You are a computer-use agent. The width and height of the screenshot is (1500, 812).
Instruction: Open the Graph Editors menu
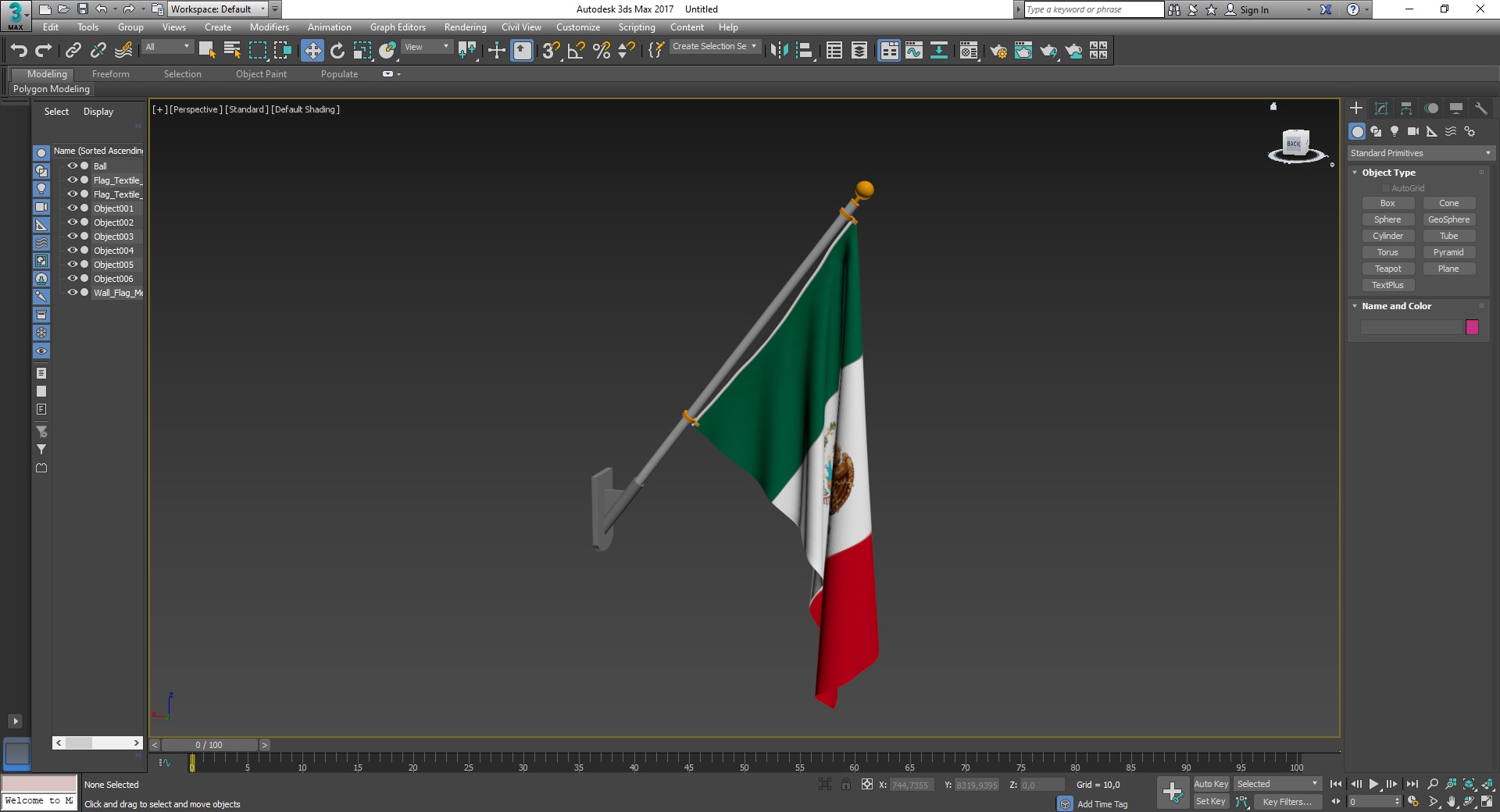398,27
